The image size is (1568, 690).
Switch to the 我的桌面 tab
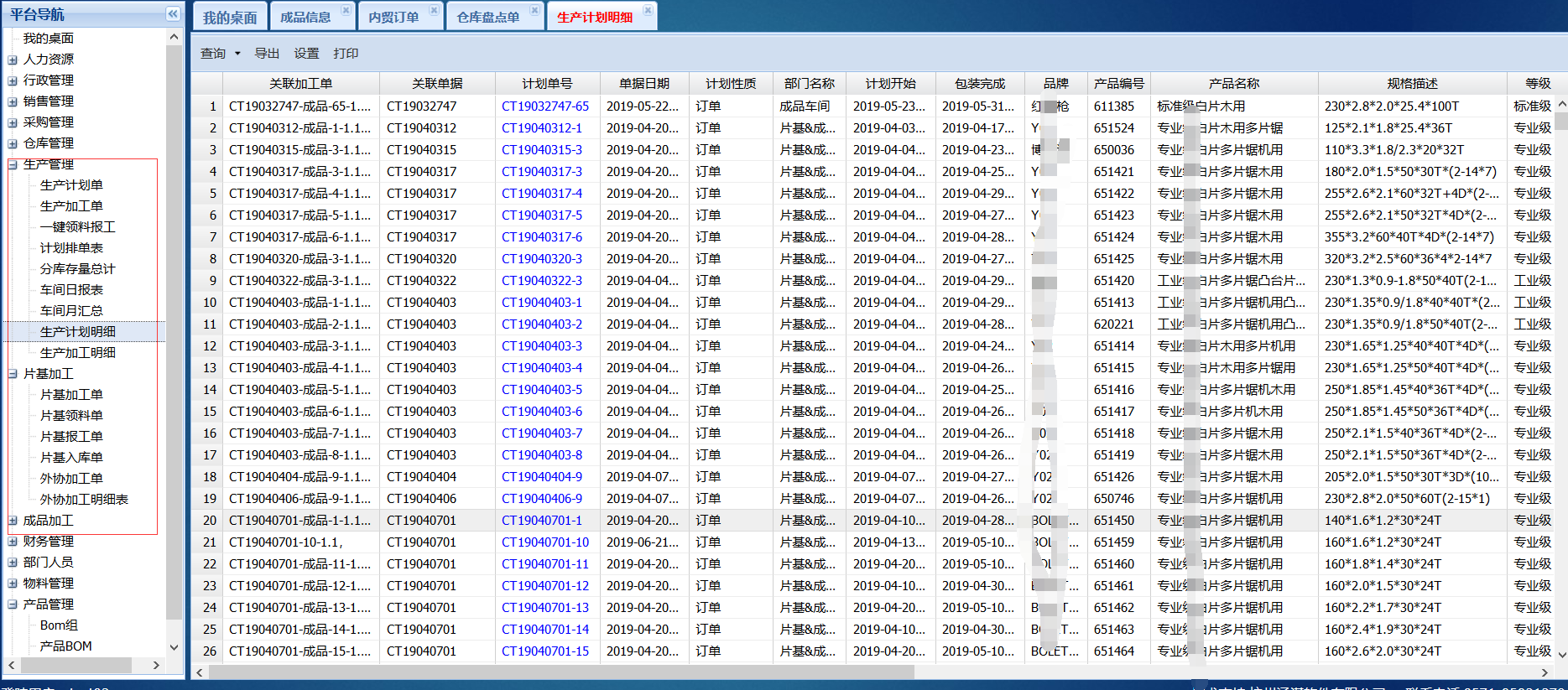click(230, 18)
